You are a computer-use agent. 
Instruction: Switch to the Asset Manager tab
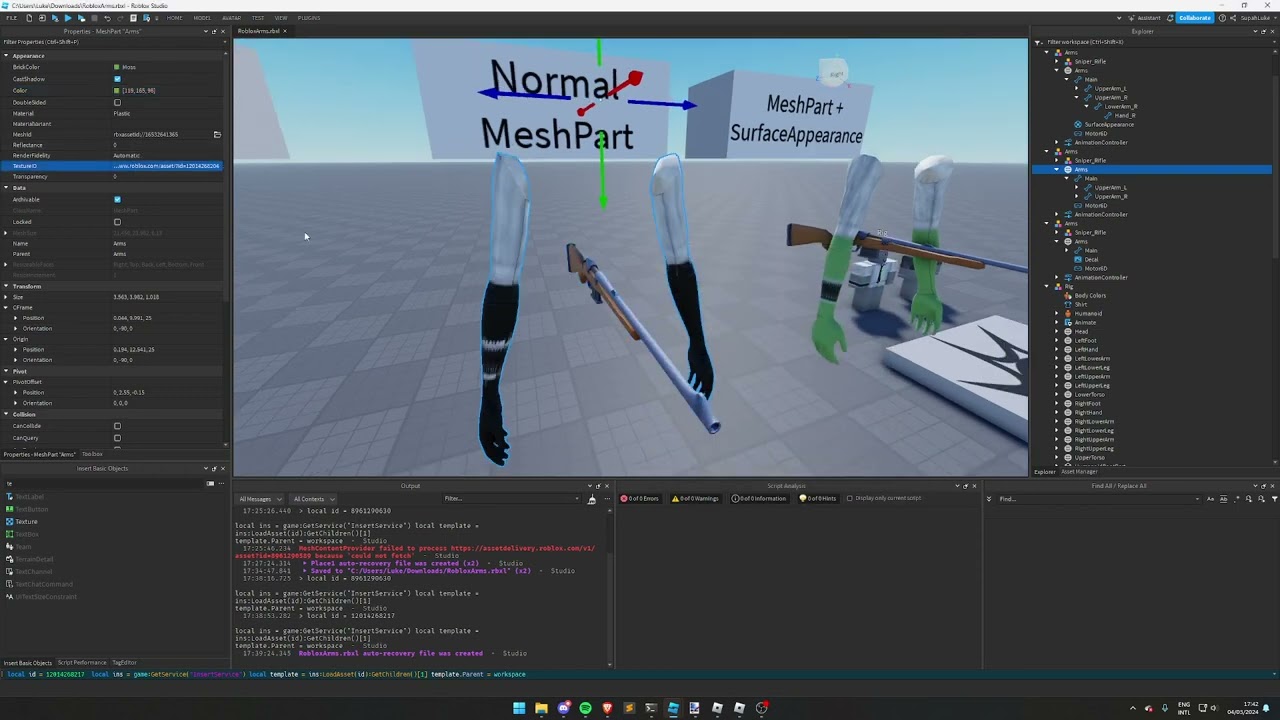click(1078, 472)
